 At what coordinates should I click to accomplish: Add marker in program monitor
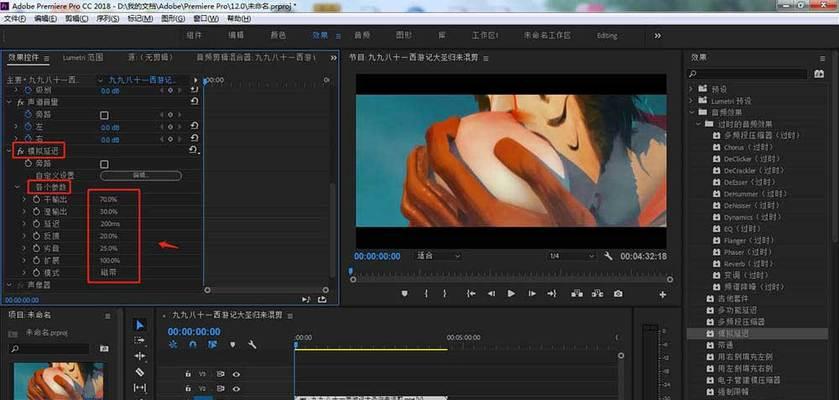click(405, 294)
